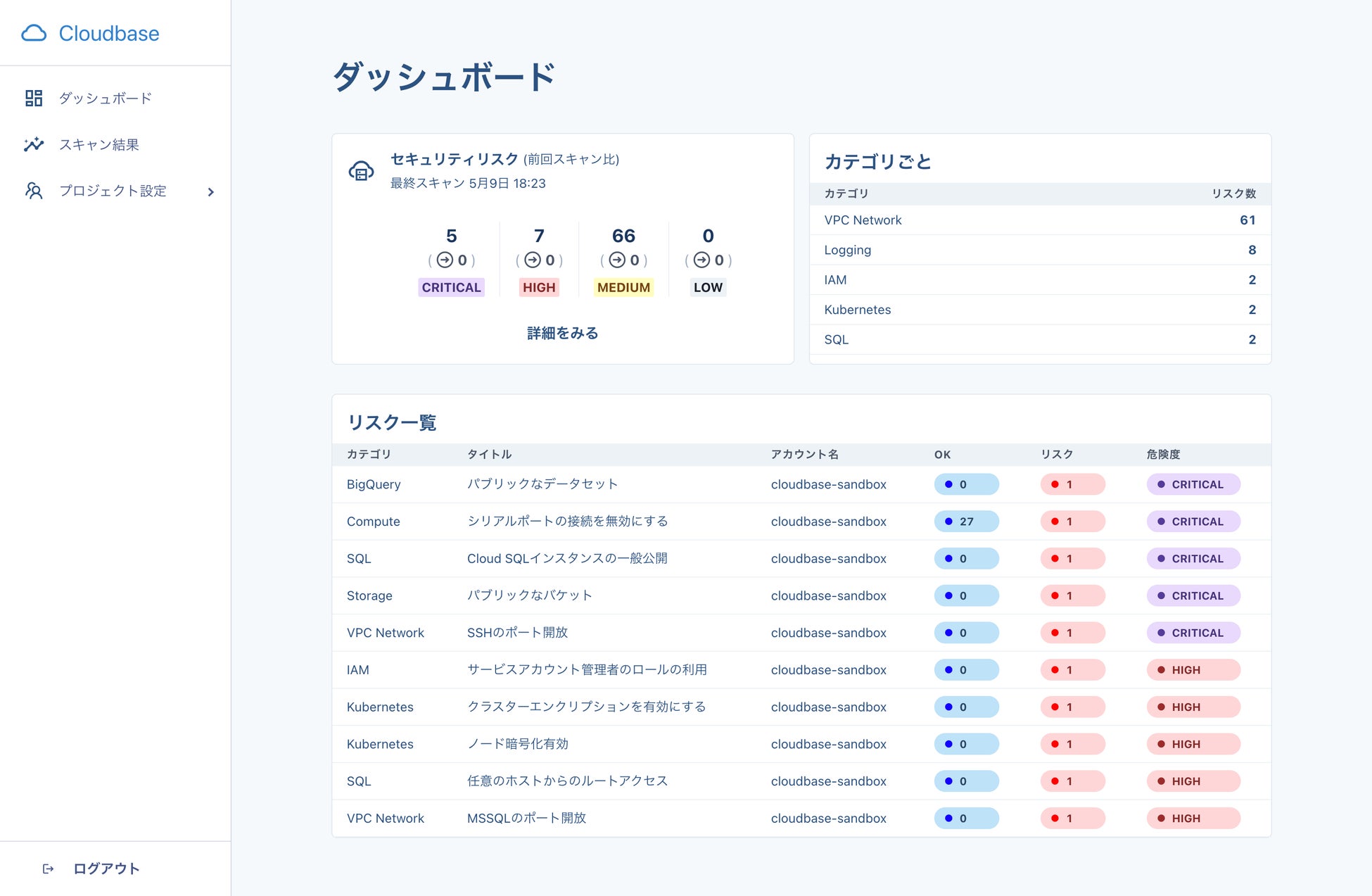This screenshot has width=1372, height=896.
Task: Click the arrow icon under CRITICAL count
Action: coord(445,260)
